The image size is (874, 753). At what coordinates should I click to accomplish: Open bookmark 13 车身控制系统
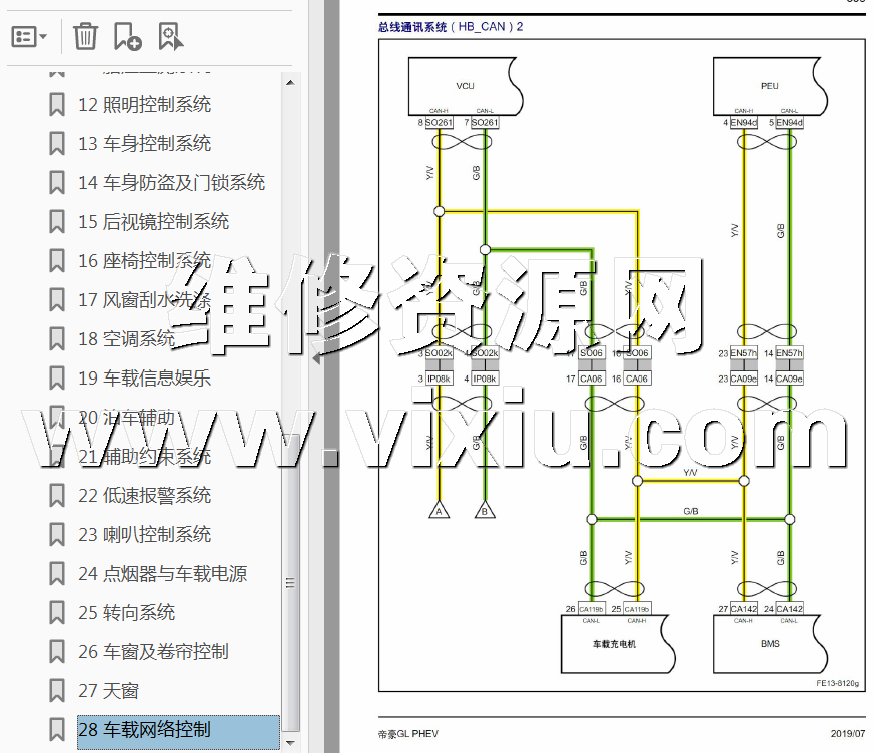tap(144, 144)
